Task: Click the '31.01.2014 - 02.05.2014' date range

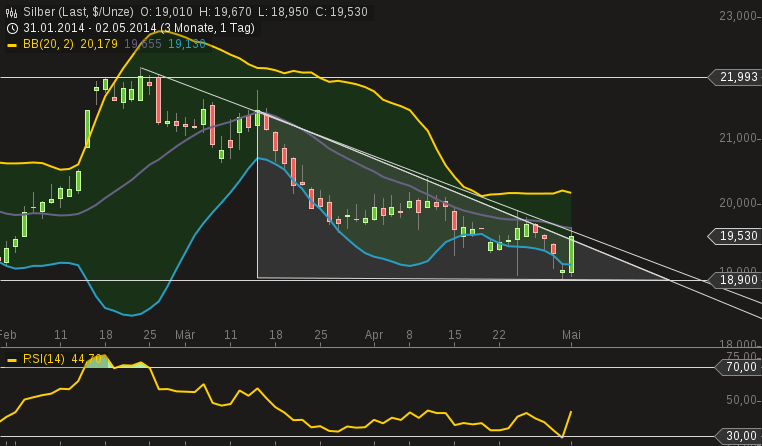Action: click(x=89, y=28)
